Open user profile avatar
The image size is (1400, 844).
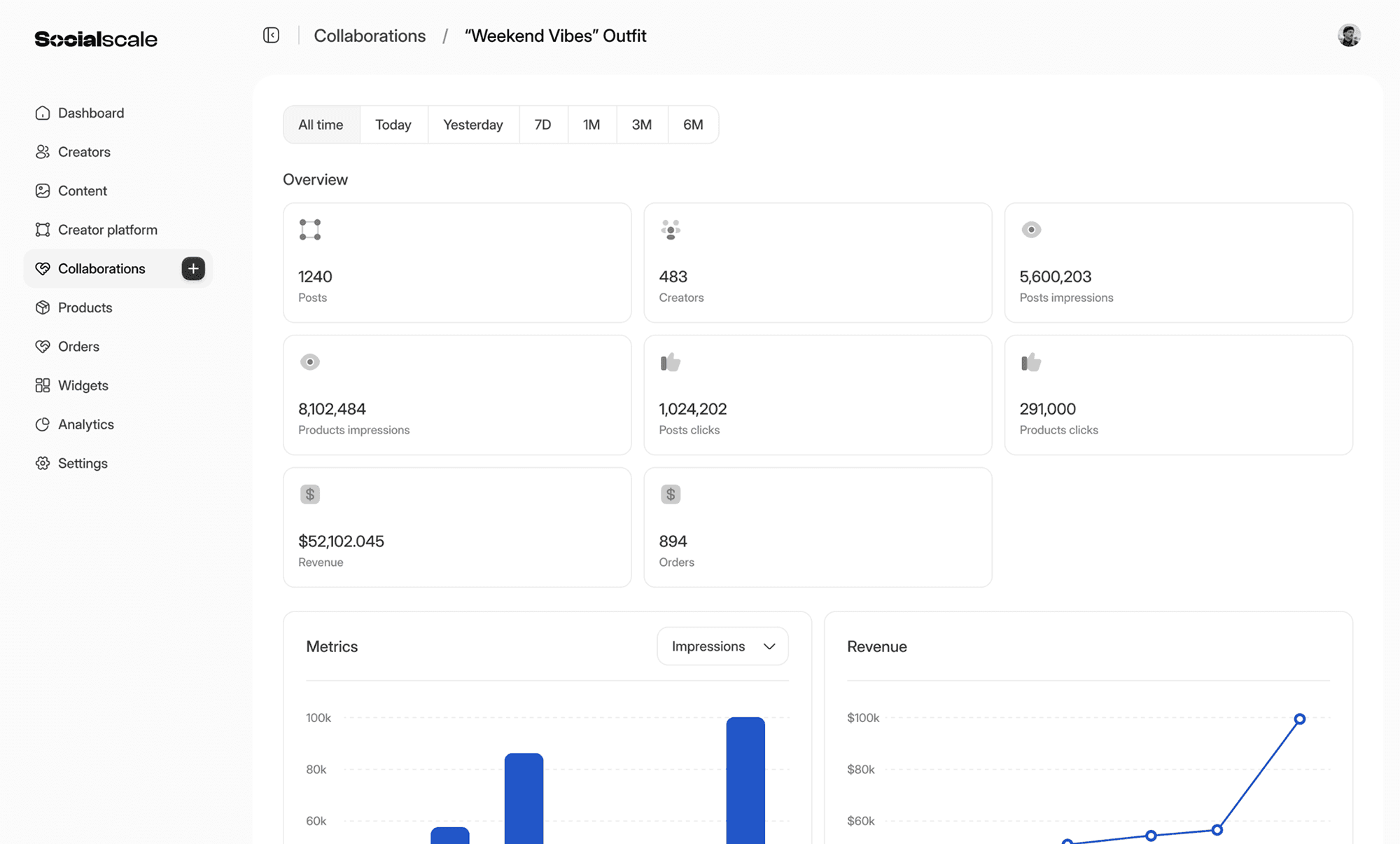coord(1349,36)
